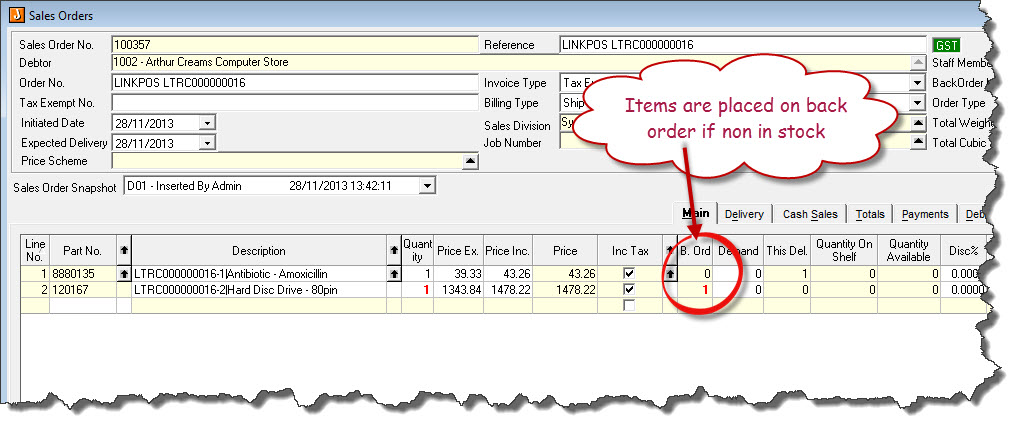The image size is (1023, 433).
Task: Click red quantity 1 in Hard Disc Drive row
Action: (x=418, y=290)
